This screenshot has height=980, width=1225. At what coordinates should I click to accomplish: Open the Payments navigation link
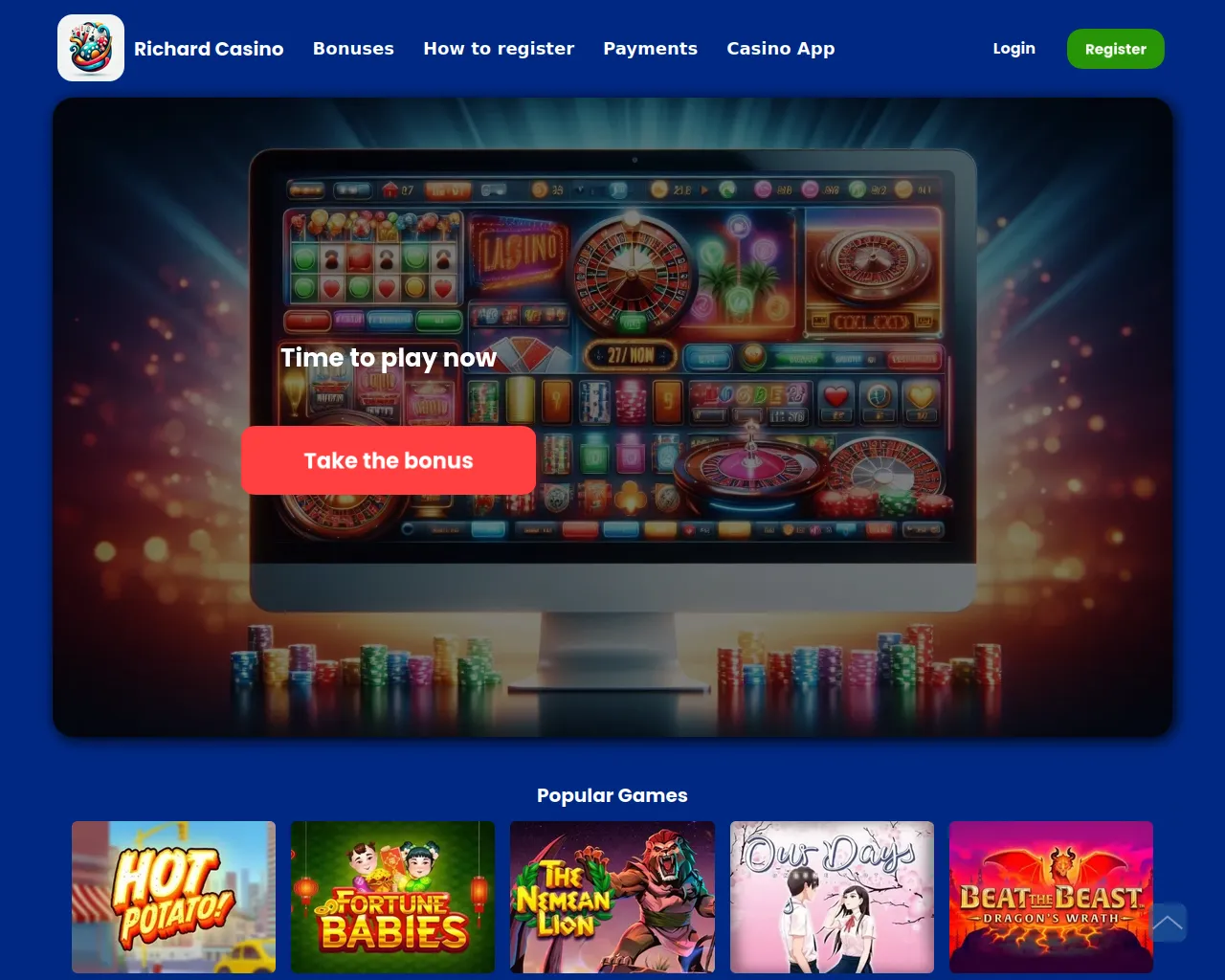pos(650,48)
